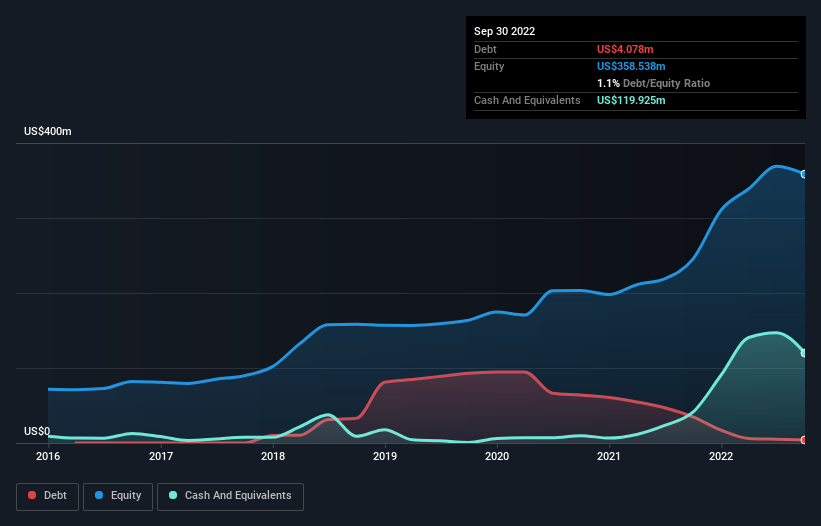
Task: Click the 2016 x-axis label
Action: (x=48, y=456)
